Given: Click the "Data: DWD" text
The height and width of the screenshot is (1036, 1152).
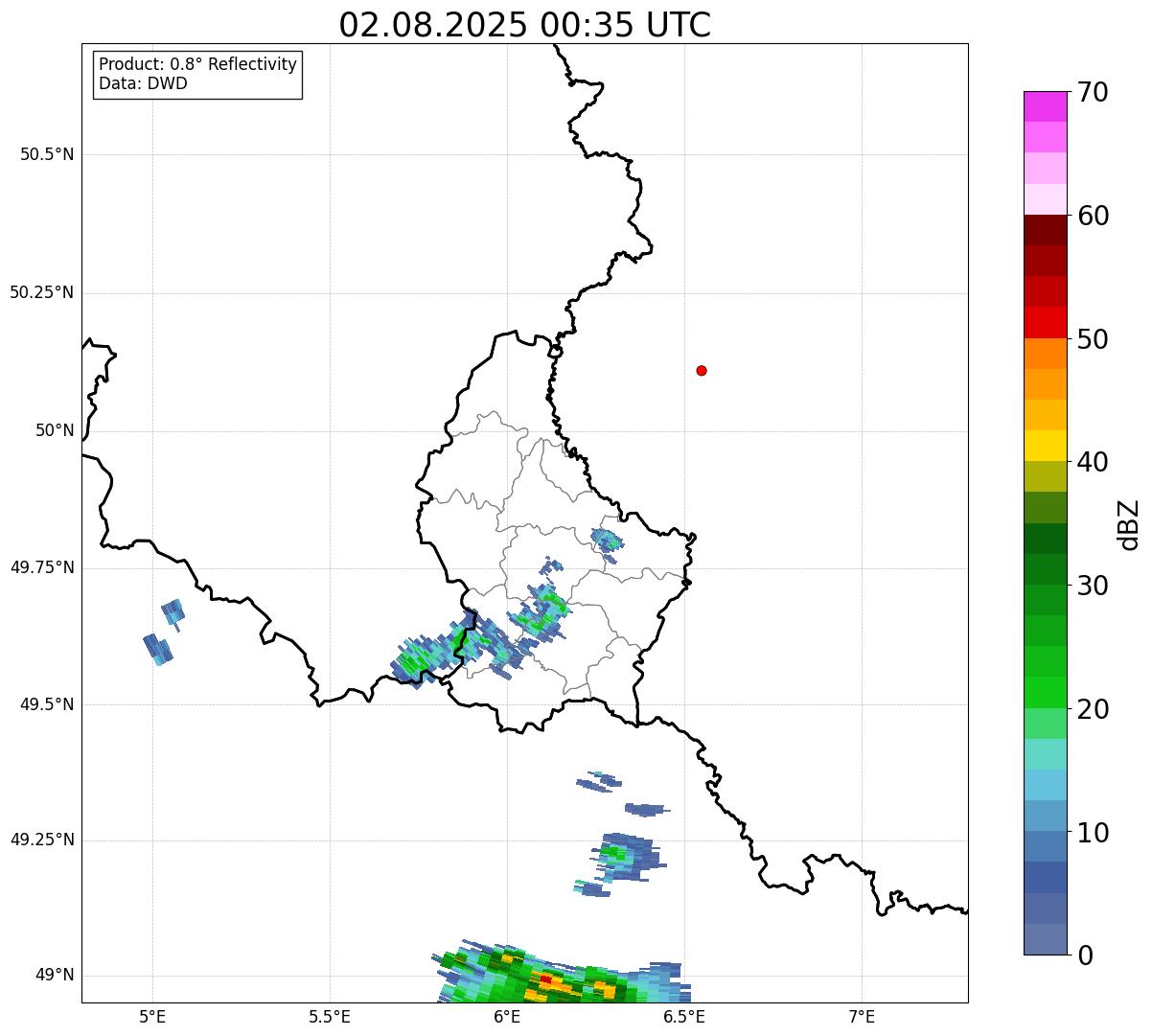Looking at the screenshot, I should [143, 83].
